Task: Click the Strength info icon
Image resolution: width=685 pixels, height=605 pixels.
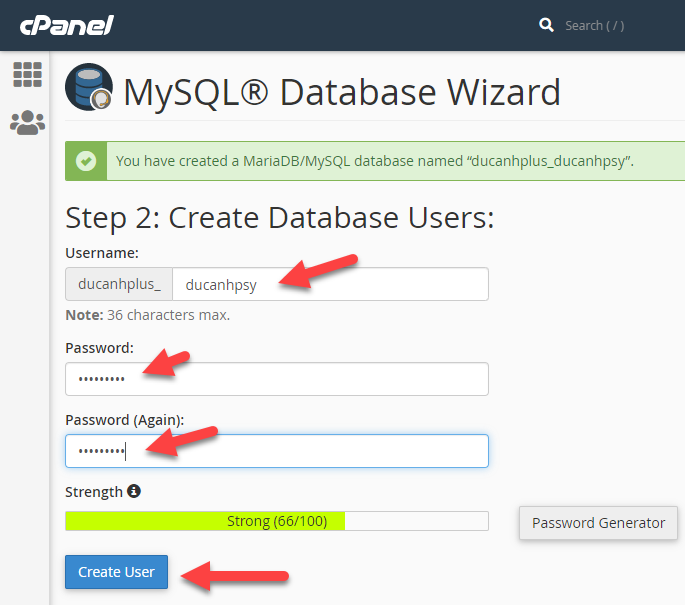Action: pyautogui.click(x=134, y=491)
